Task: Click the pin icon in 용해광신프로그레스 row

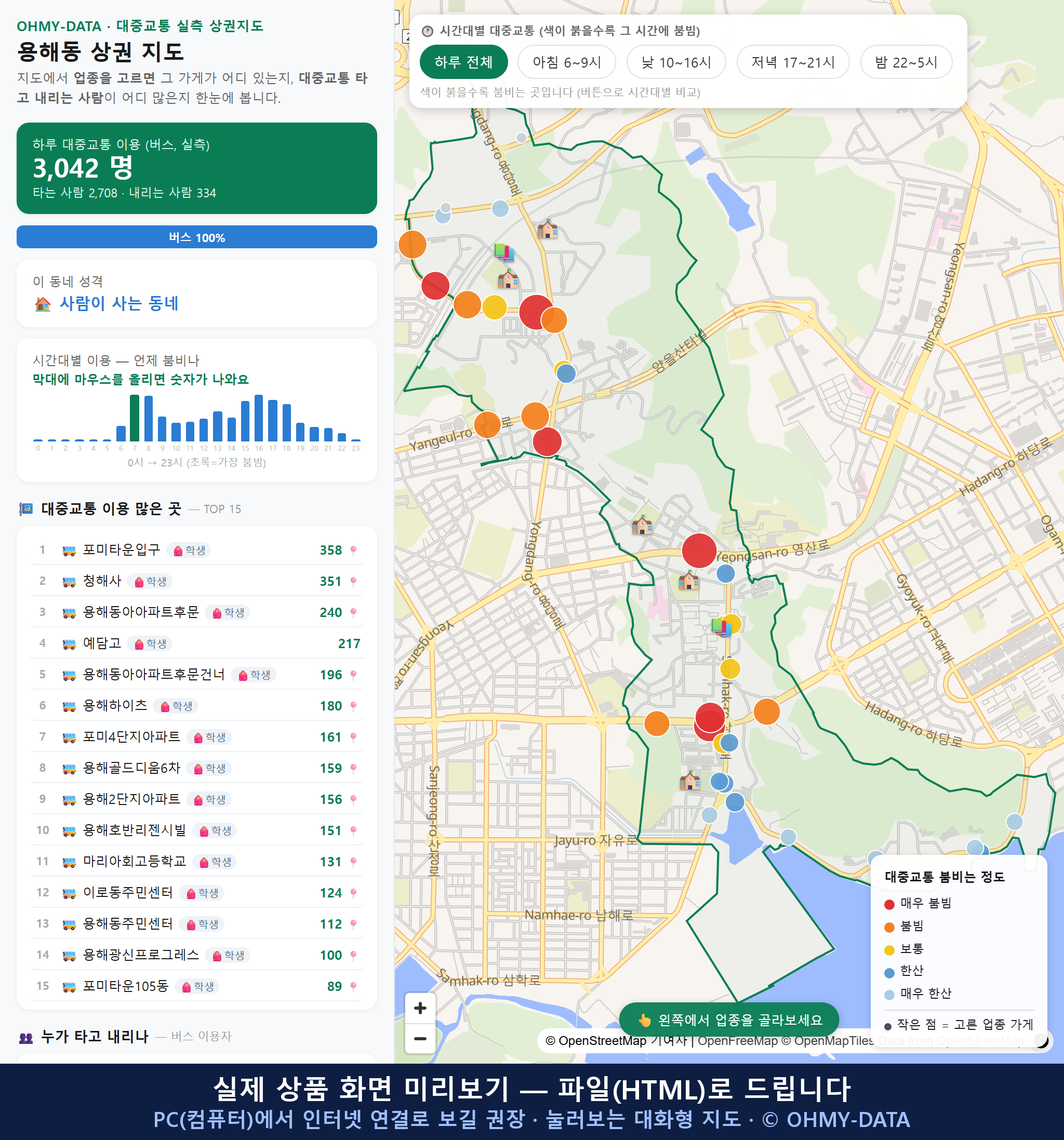Action: pyautogui.click(x=353, y=955)
